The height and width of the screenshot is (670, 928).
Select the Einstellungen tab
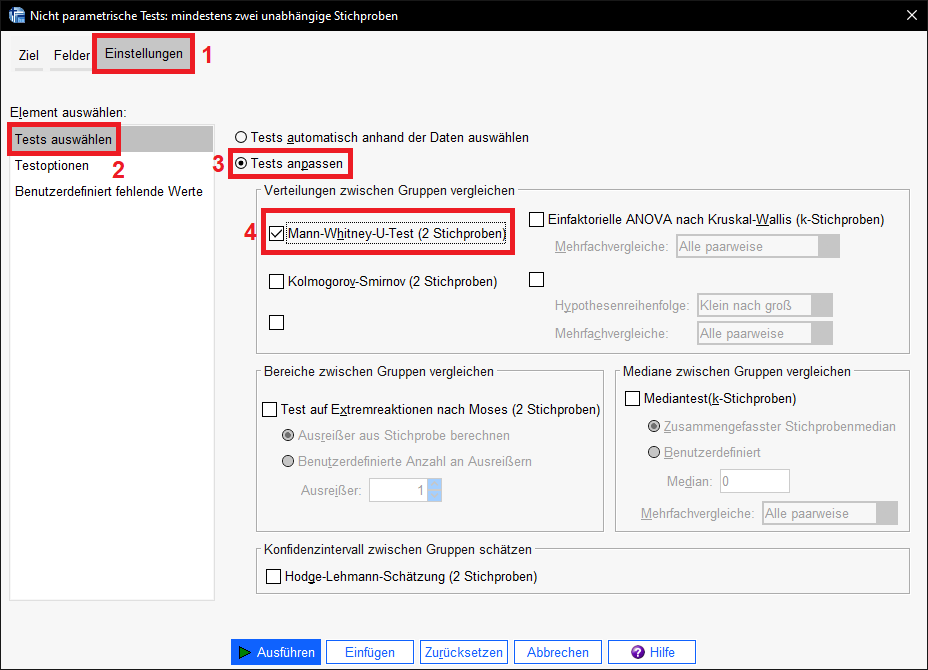pos(144,54)
